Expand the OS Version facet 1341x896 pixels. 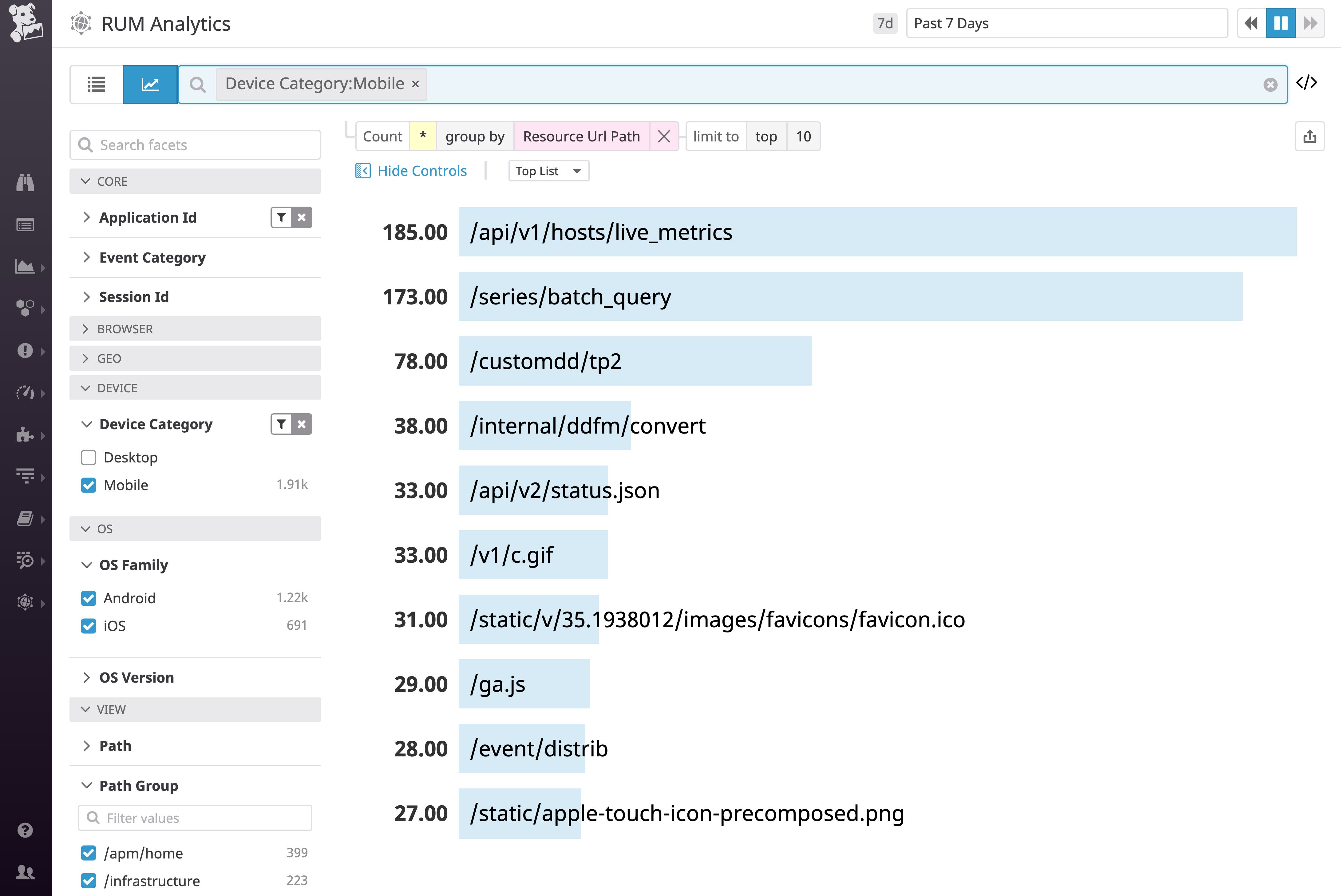tap(87, 677)
